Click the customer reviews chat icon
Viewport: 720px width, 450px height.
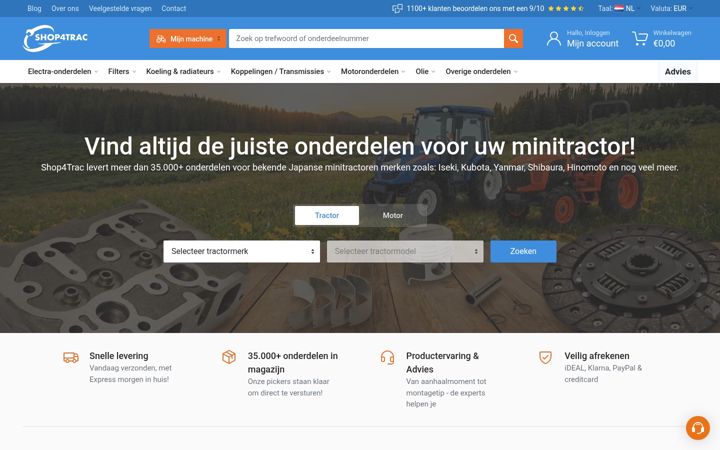[x=397, y=8]
